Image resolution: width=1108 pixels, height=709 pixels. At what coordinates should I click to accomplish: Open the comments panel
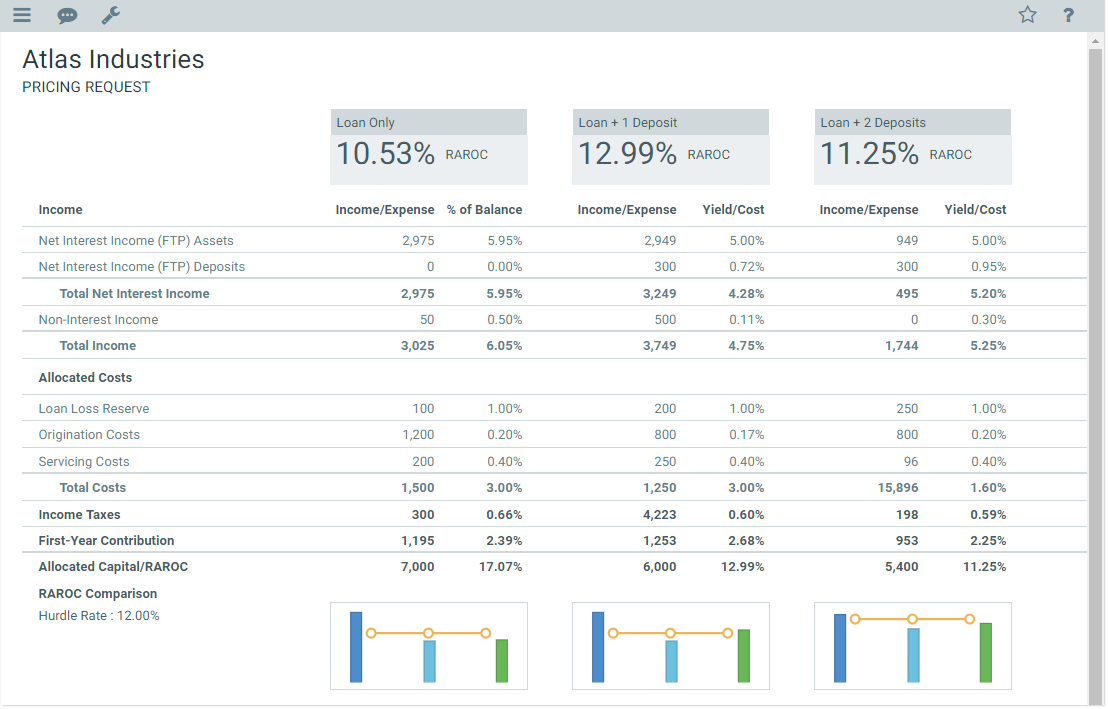point(67,15)
